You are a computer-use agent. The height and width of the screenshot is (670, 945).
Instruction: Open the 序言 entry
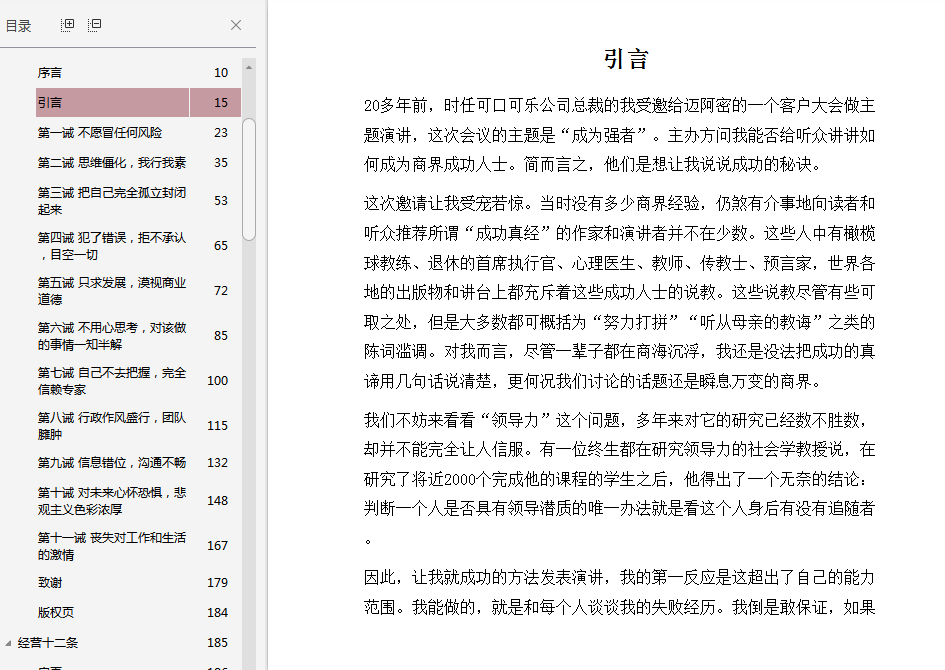click(49, 72)
